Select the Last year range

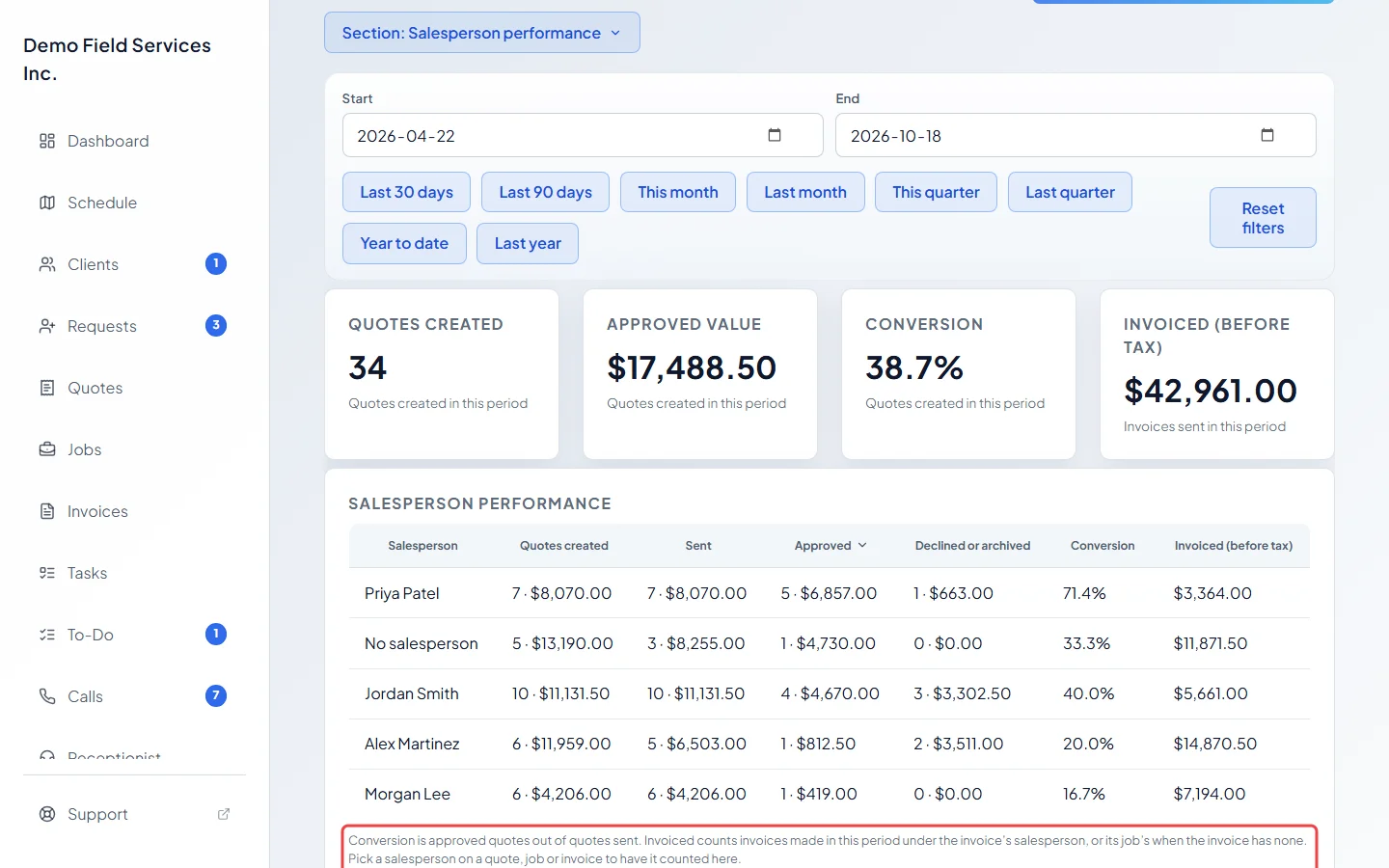pos(528,243)
